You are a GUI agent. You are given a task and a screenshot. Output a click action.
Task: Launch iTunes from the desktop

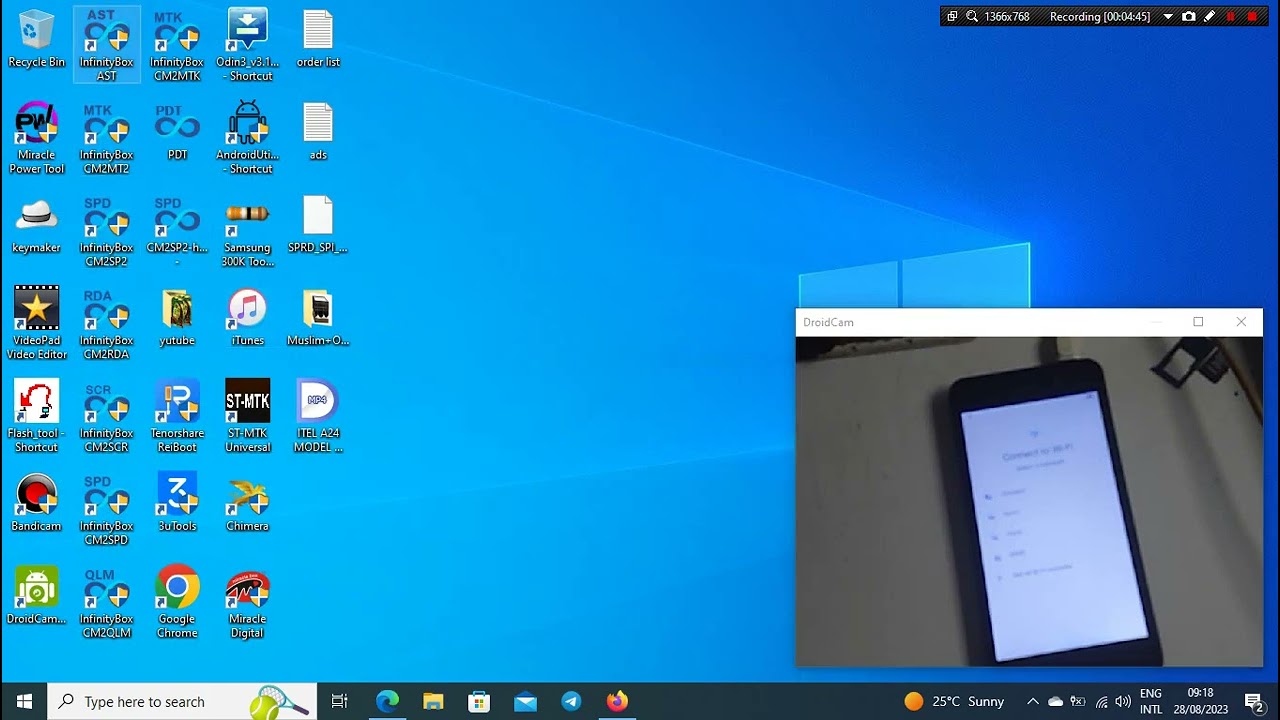click(247, 318)
